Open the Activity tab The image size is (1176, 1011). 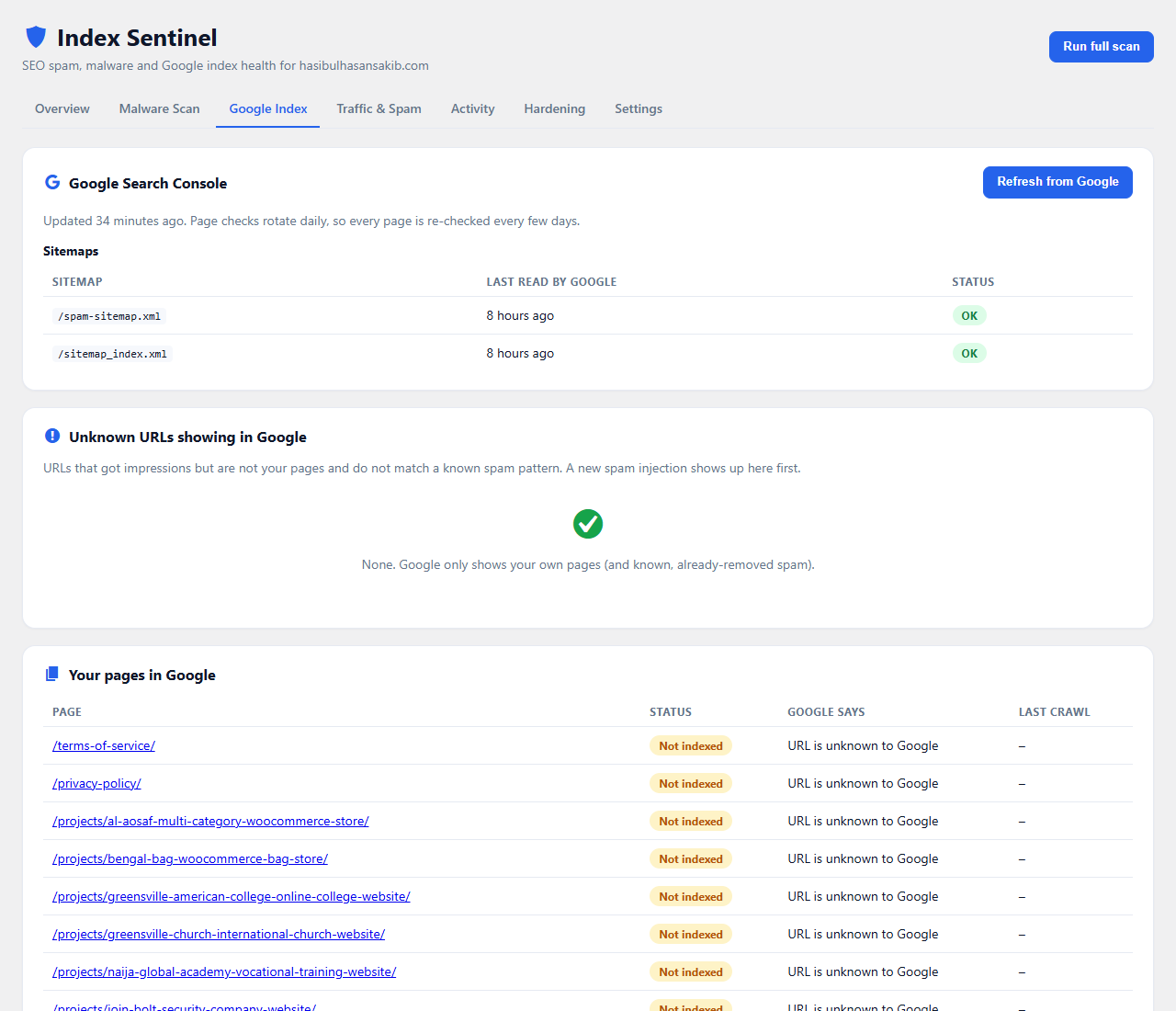[x=472, y=108]
